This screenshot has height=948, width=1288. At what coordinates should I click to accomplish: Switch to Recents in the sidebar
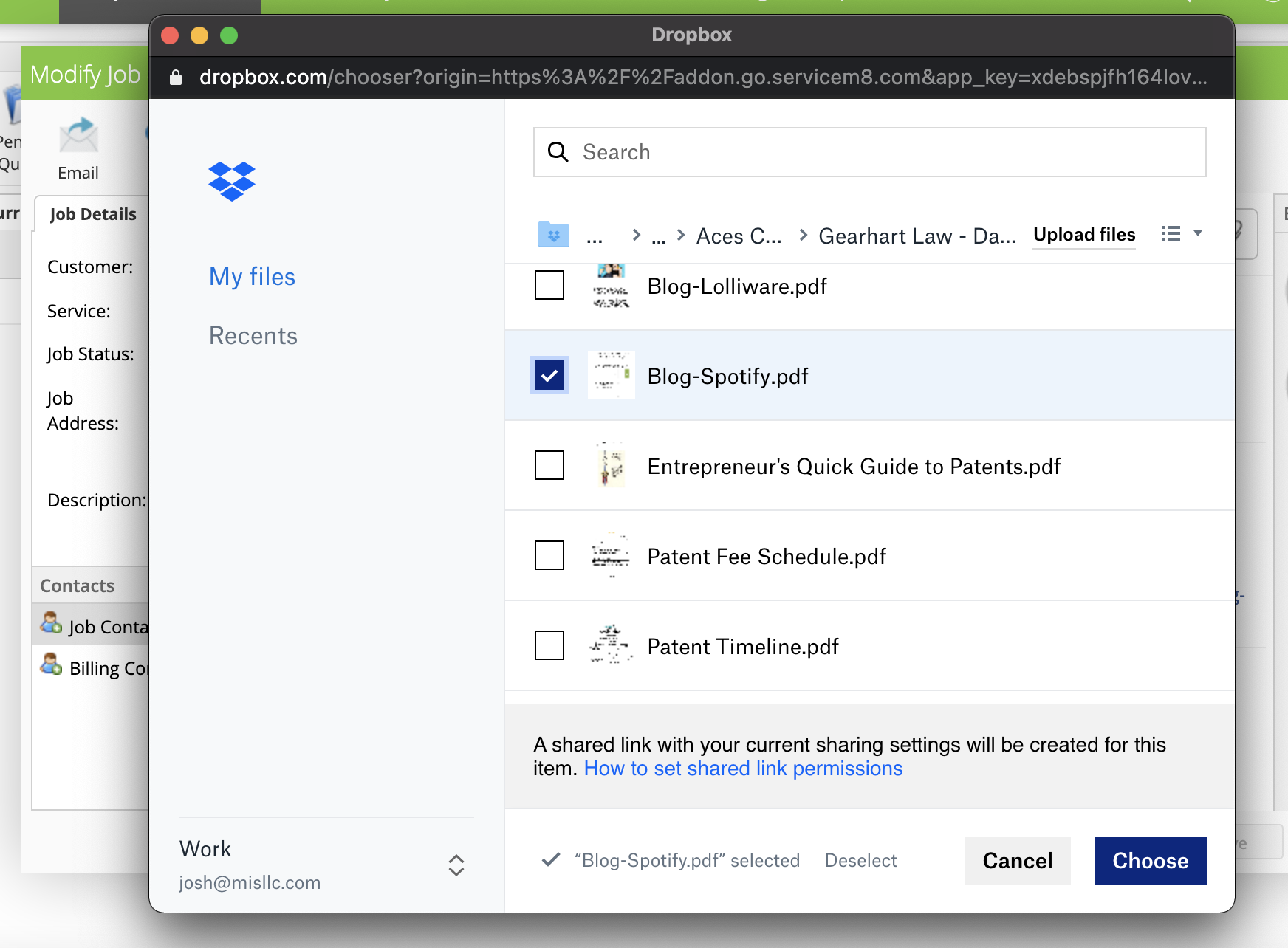253,336
